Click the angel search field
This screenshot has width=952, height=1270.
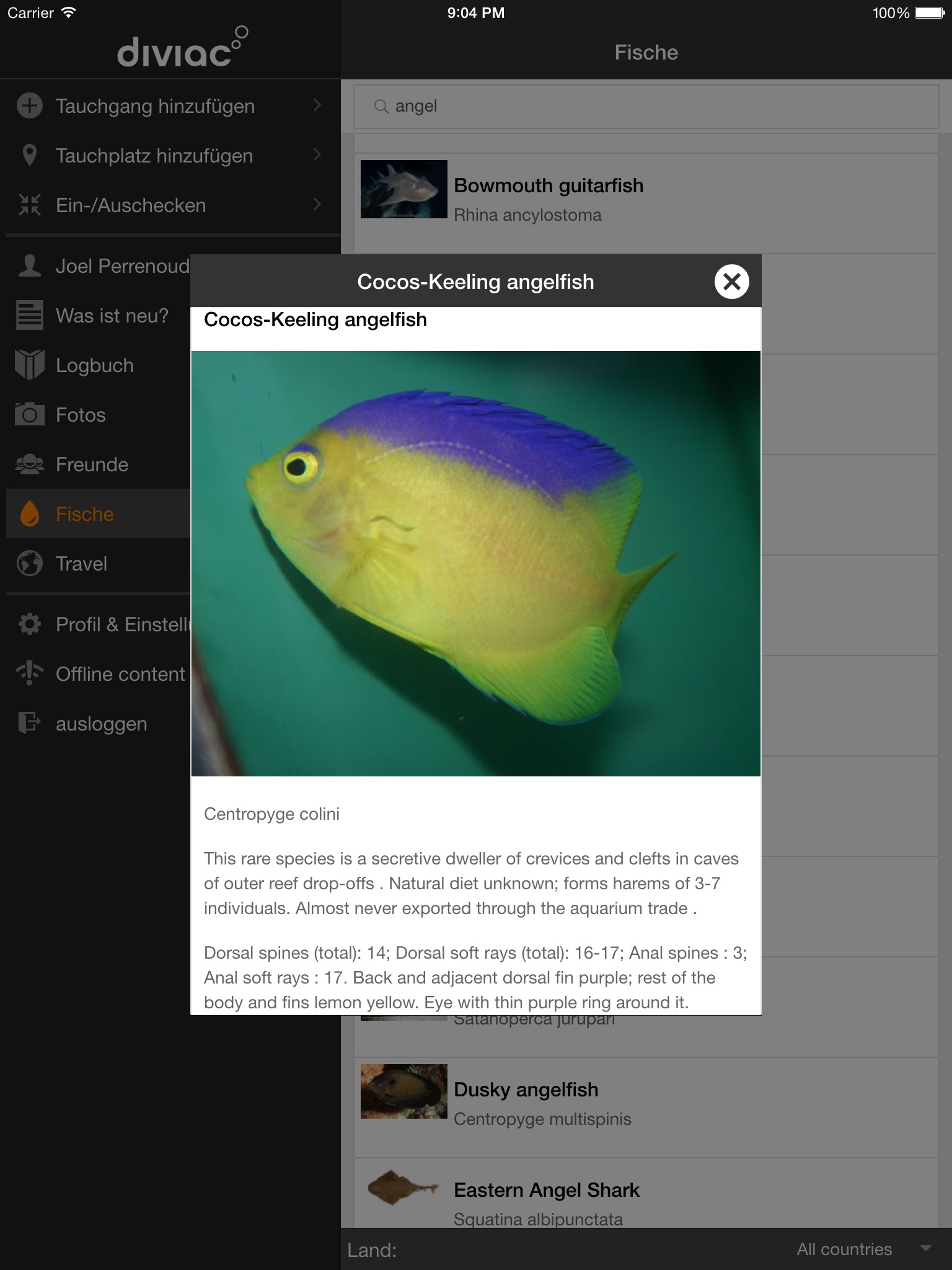click(646, 106)
